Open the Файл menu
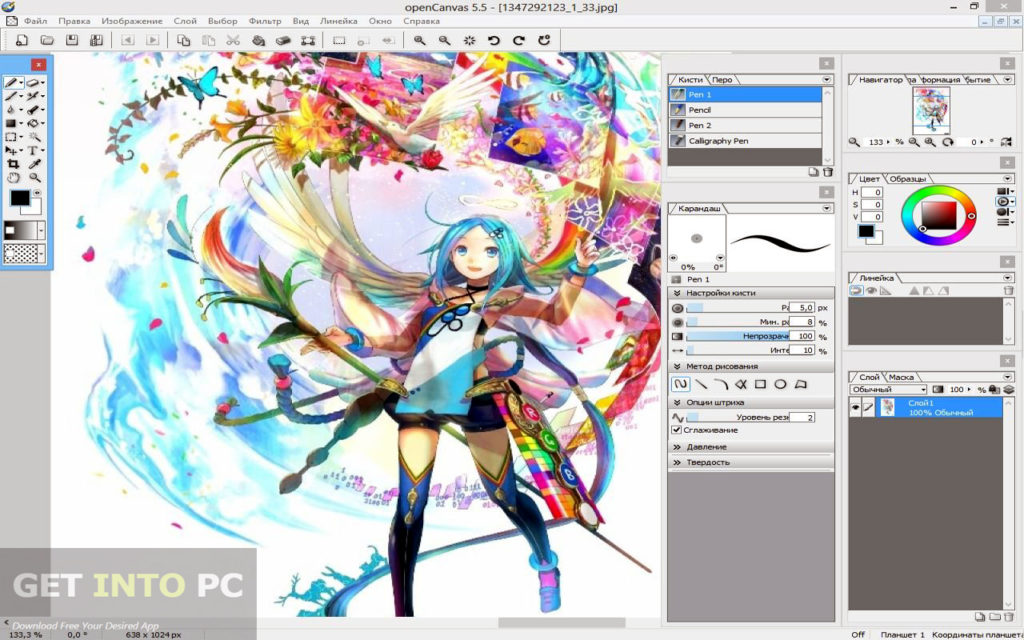The width and height of the screenshot is (1024, 640). click(35, 21)
